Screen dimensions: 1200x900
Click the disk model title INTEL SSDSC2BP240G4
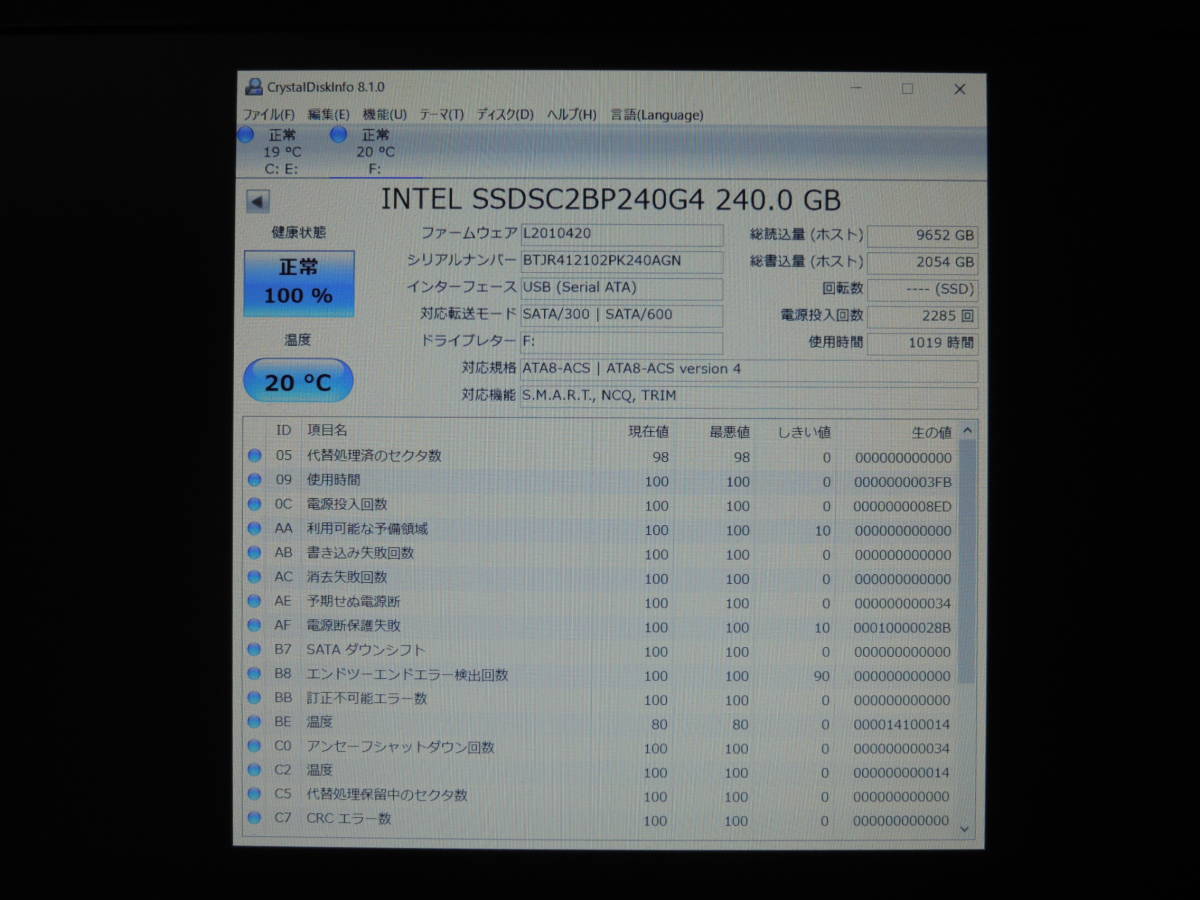543,199
